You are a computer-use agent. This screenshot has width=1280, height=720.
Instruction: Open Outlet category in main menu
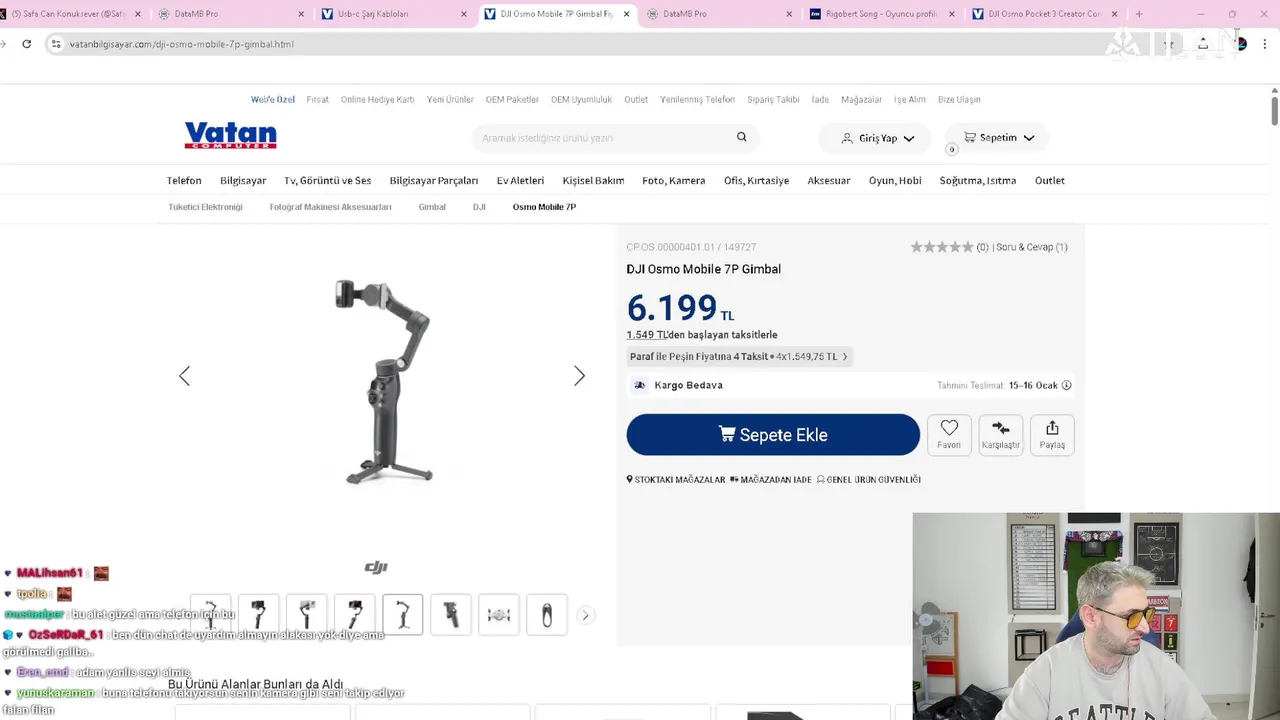[x=1050, y=181]
